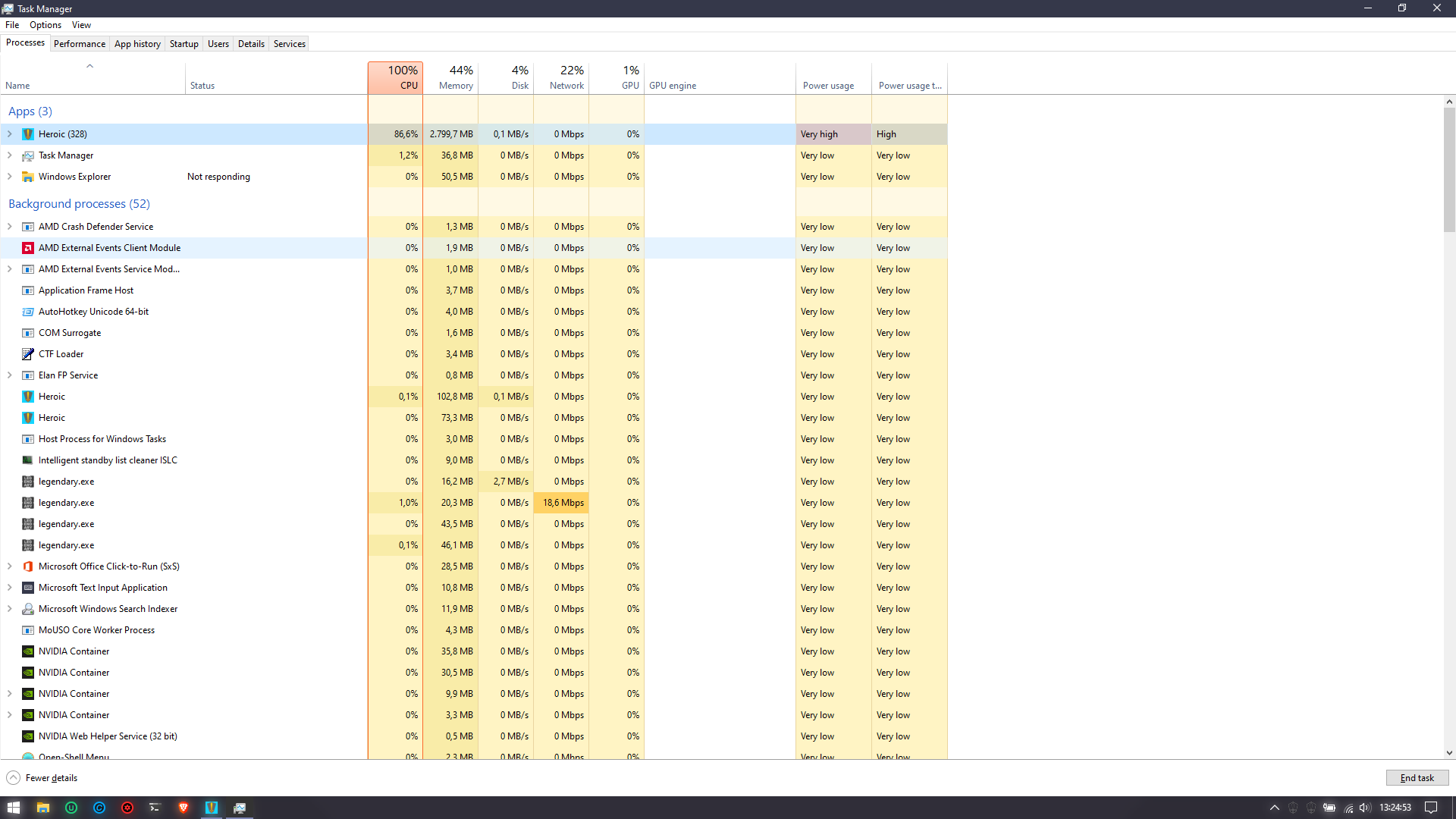Screen dimensions: 1456x819
Task: Click the NVIDIA Container process icon
Action: coord(27,651)
